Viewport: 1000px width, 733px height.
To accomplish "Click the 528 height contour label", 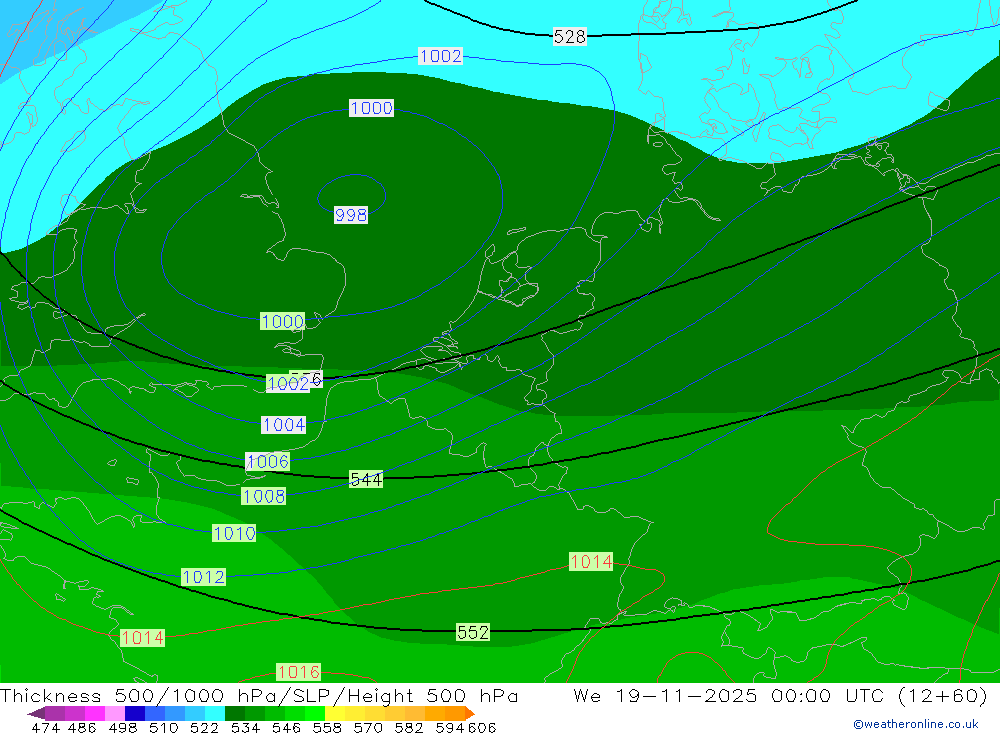I will pyautogui.click(x=570, y=36).
